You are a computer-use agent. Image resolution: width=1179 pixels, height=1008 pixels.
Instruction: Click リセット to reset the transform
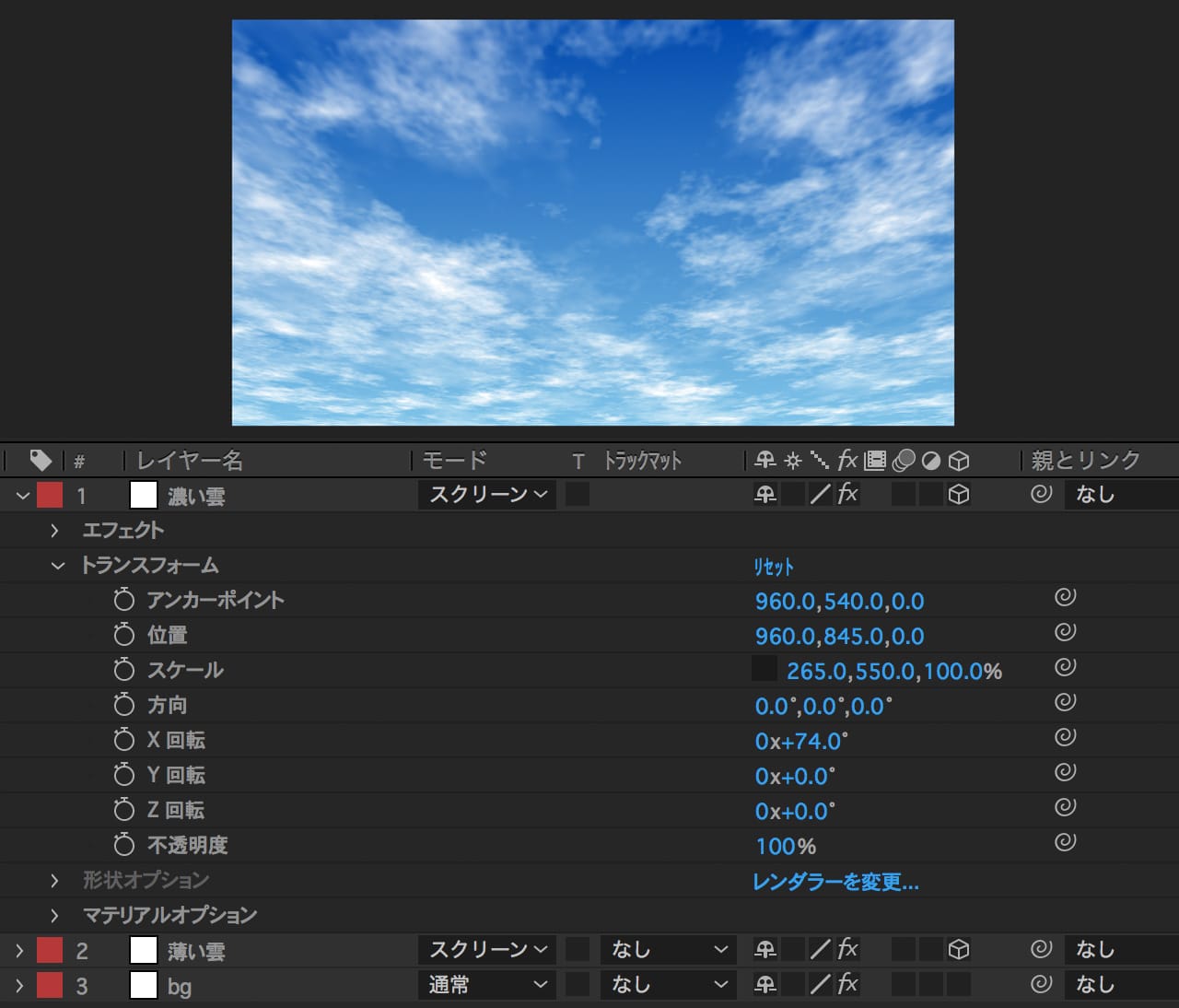click(x=773, y=567)
